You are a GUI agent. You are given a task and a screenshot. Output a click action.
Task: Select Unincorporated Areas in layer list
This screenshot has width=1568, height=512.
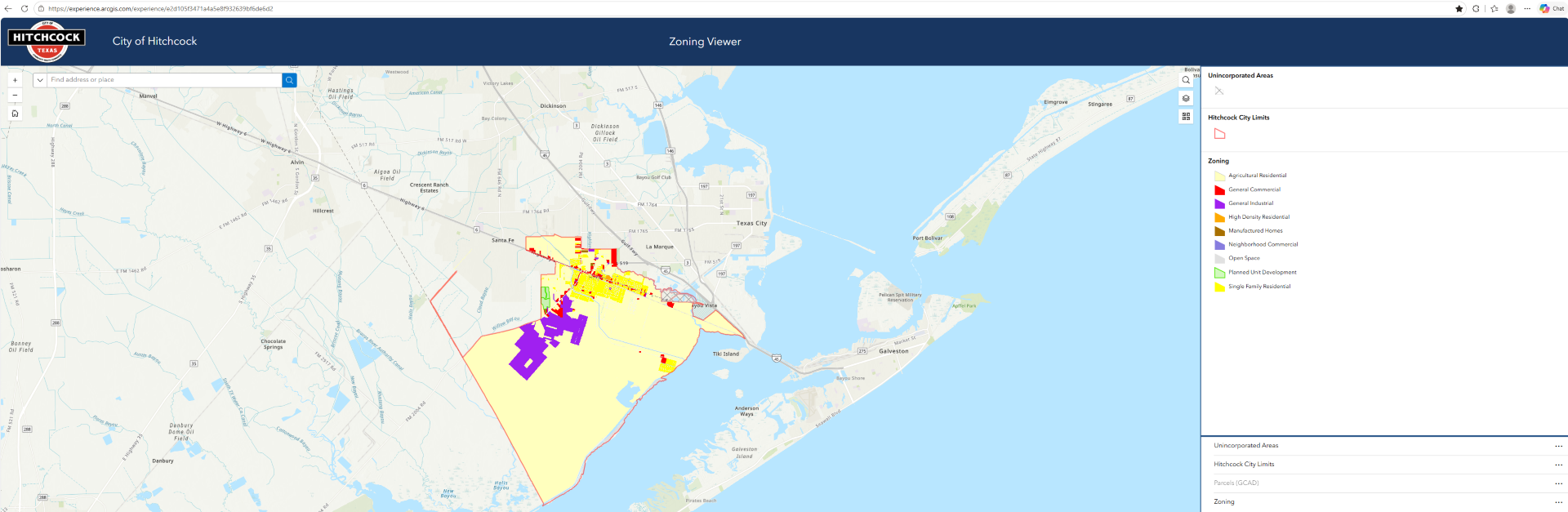pos(1245,446)
